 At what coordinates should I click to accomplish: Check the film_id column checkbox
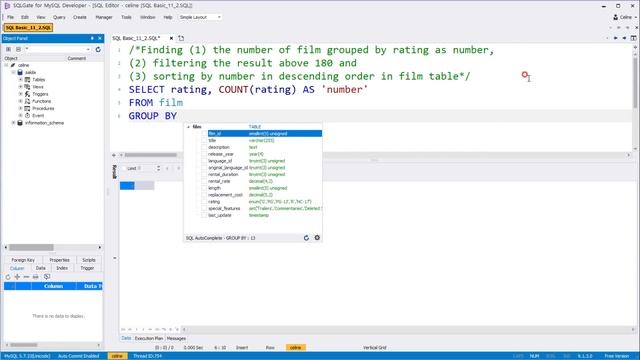pyautogui.click(x=204, y=133)
